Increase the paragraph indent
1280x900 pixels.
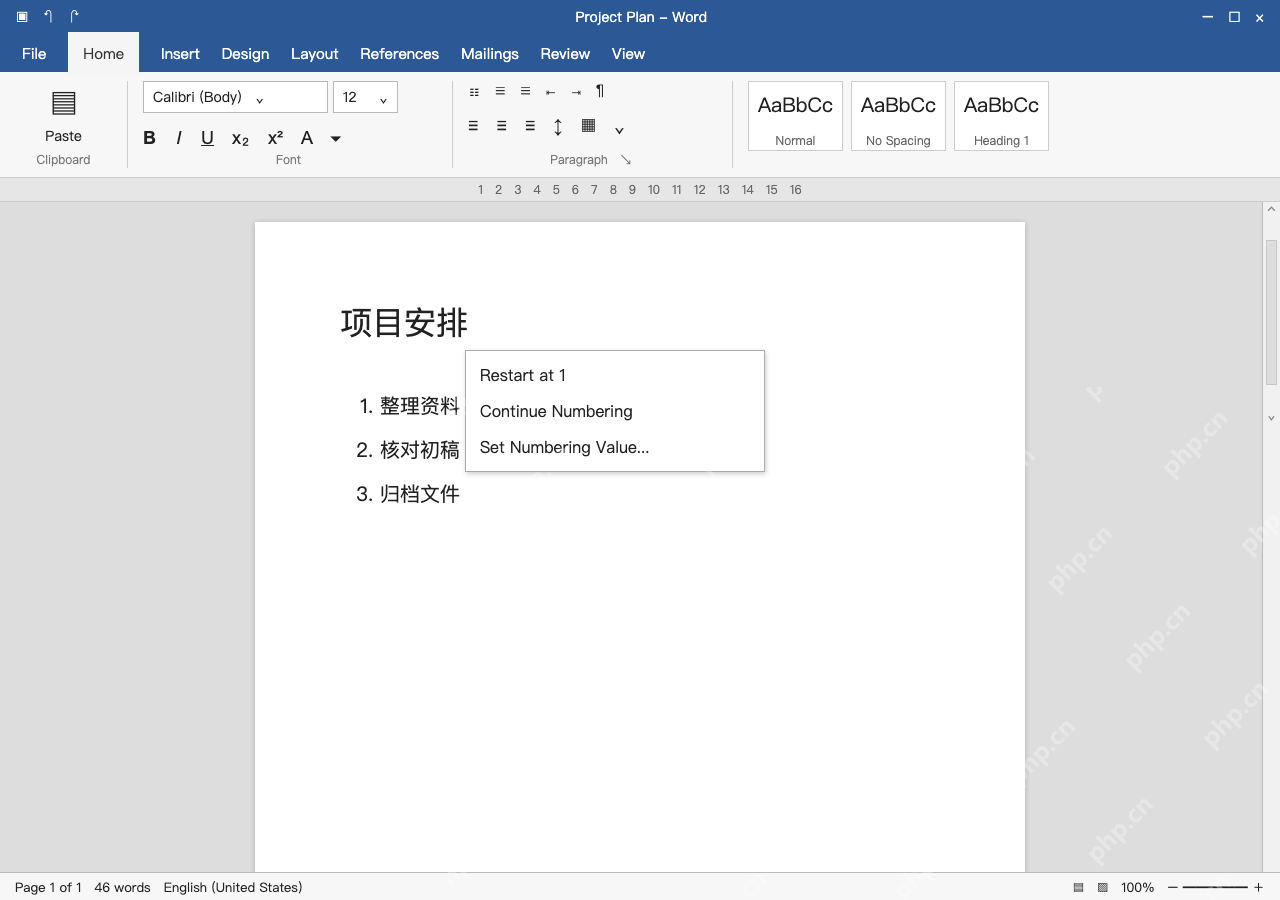(x=576, y=92)
